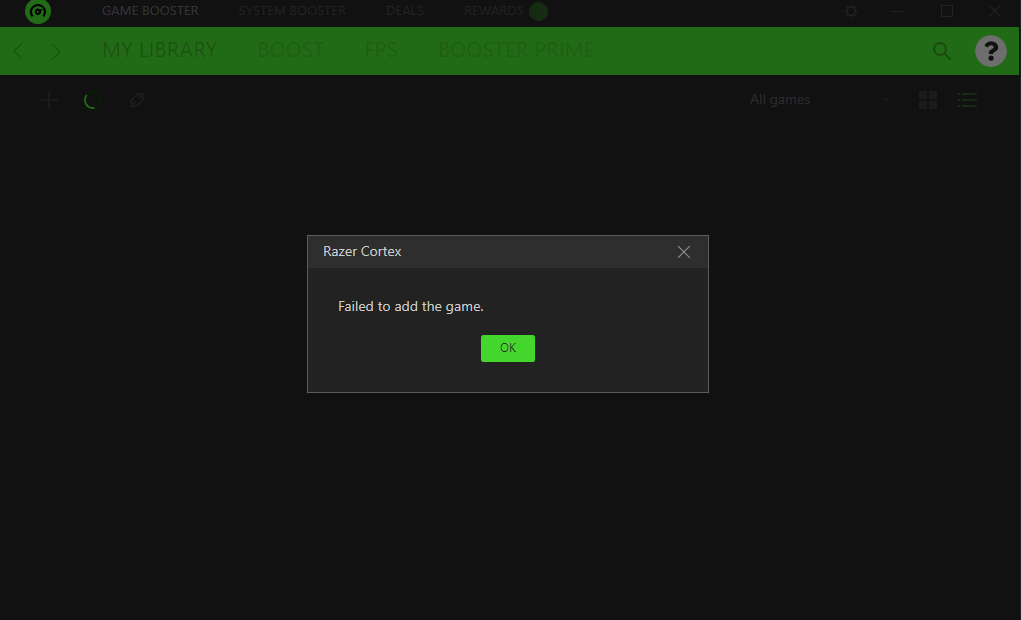This screenshot has height=620, width=1021.
Task: Open settings via the gear icon
Action: pos(851,11)
